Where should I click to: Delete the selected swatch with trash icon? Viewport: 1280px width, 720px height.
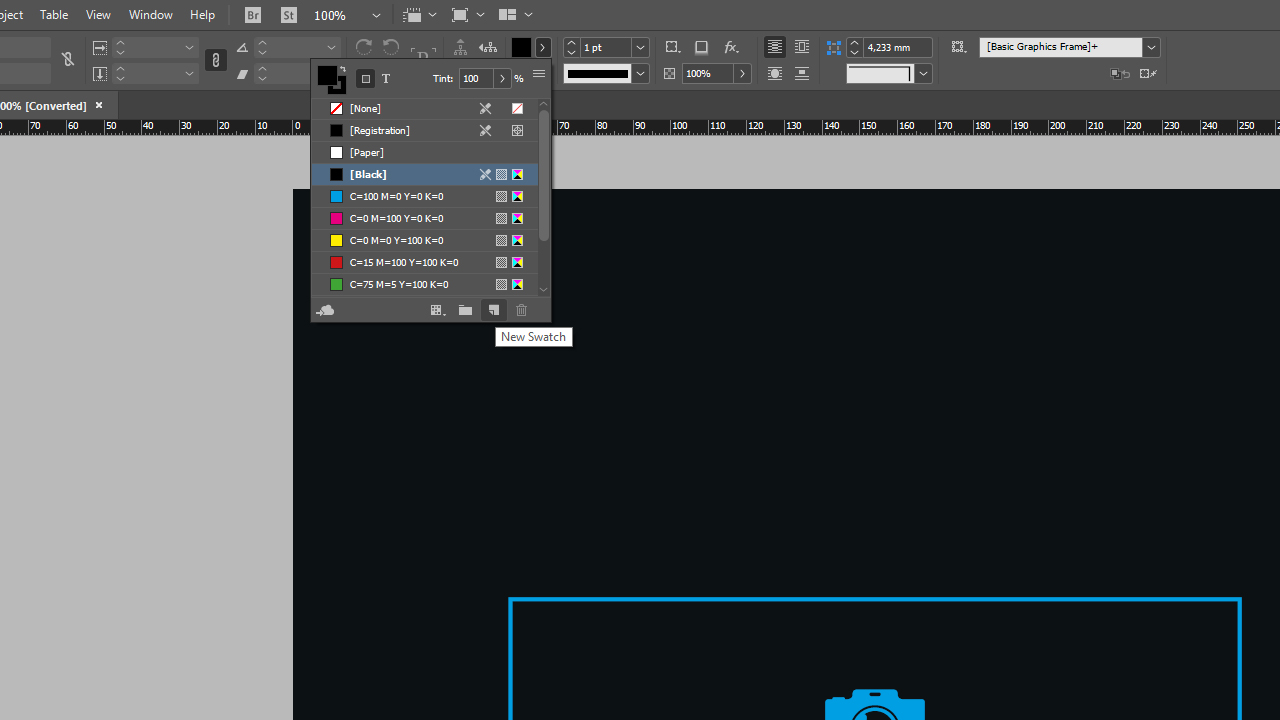[521, 311]
